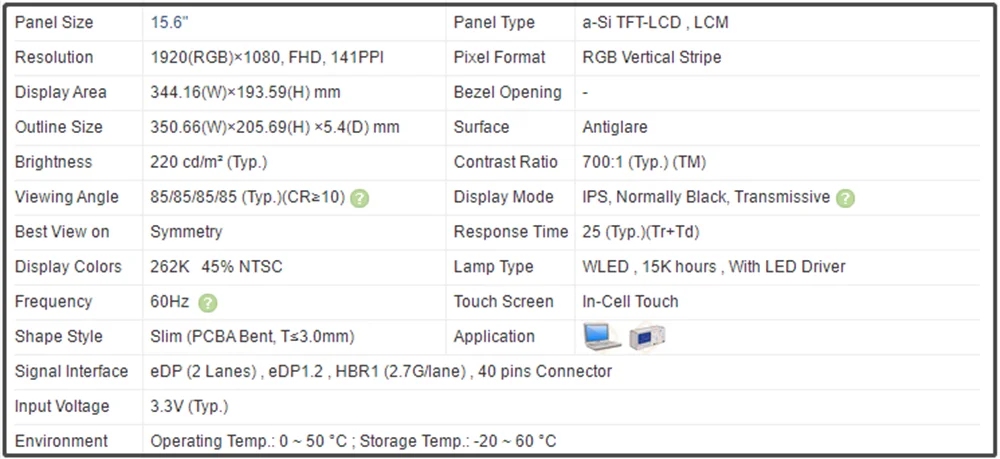
Task: Click the Operating Temp environment text
Action: [x=352, y=441]
